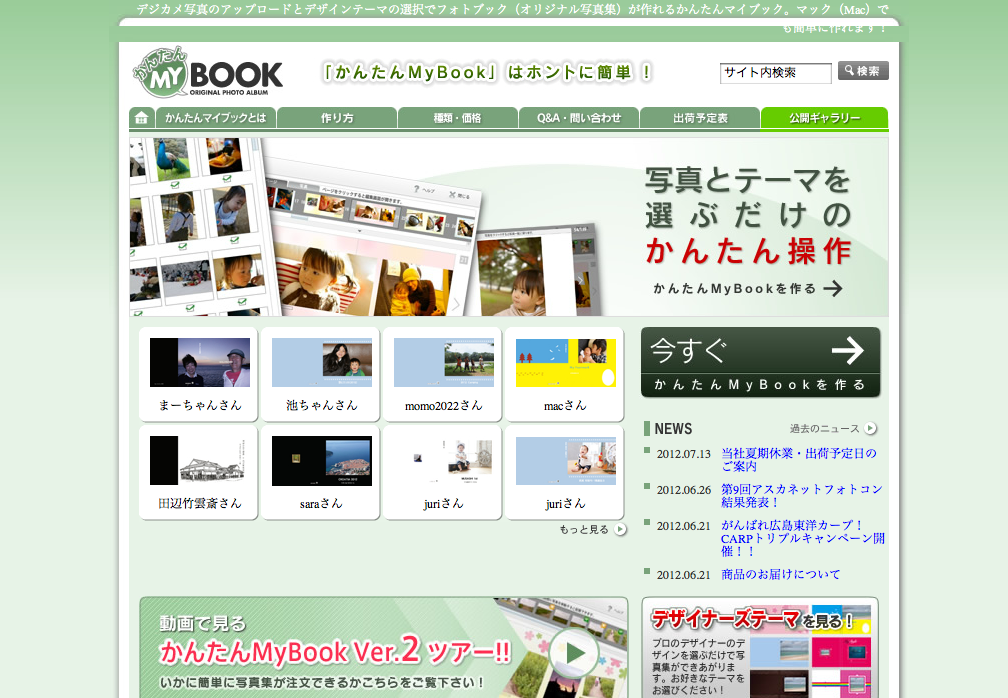Go to the 公開ギャラリー tab
This screenshot has height=698, width=1008.
tap(824, 118)
